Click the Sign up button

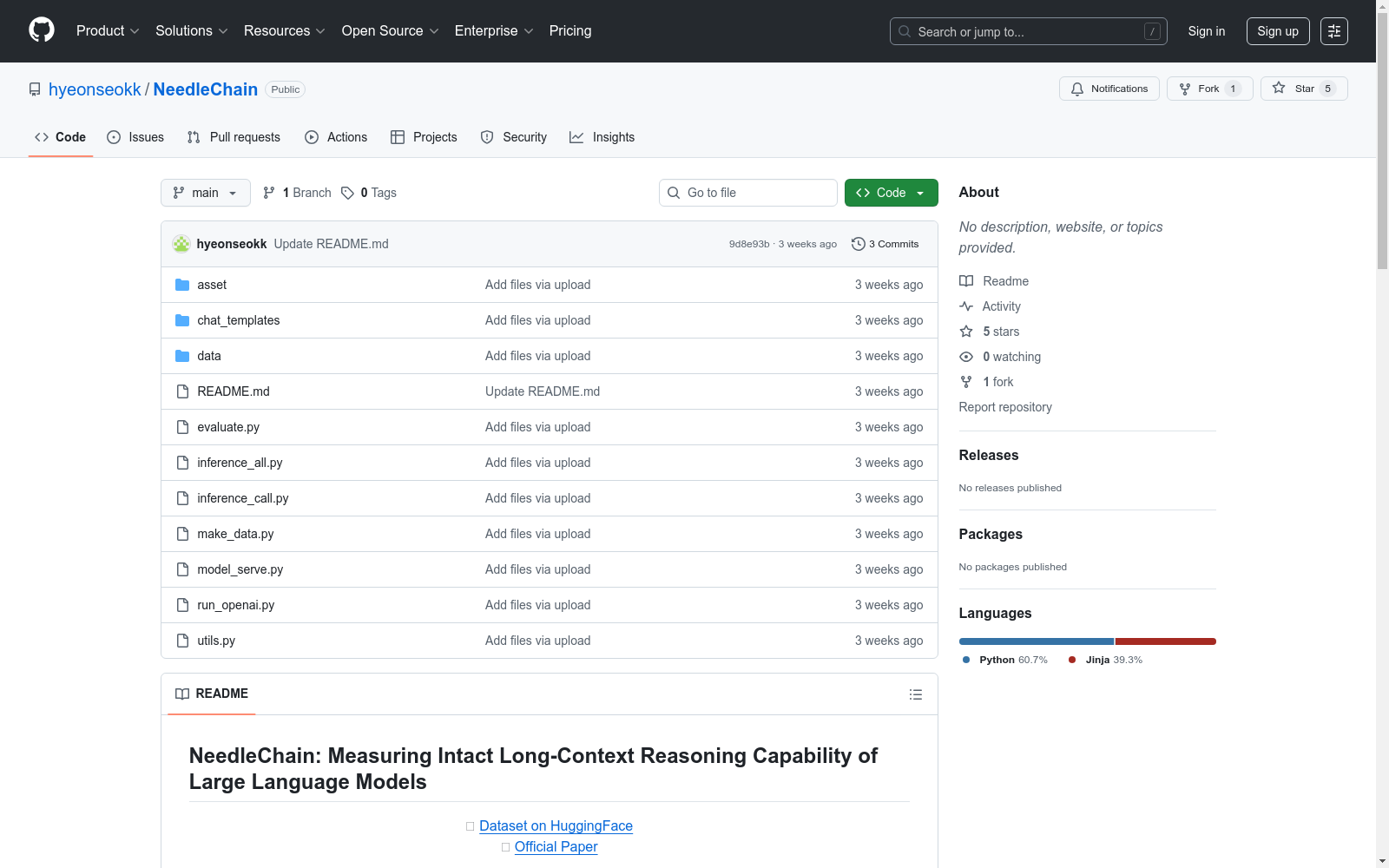tap(1278, 31)
